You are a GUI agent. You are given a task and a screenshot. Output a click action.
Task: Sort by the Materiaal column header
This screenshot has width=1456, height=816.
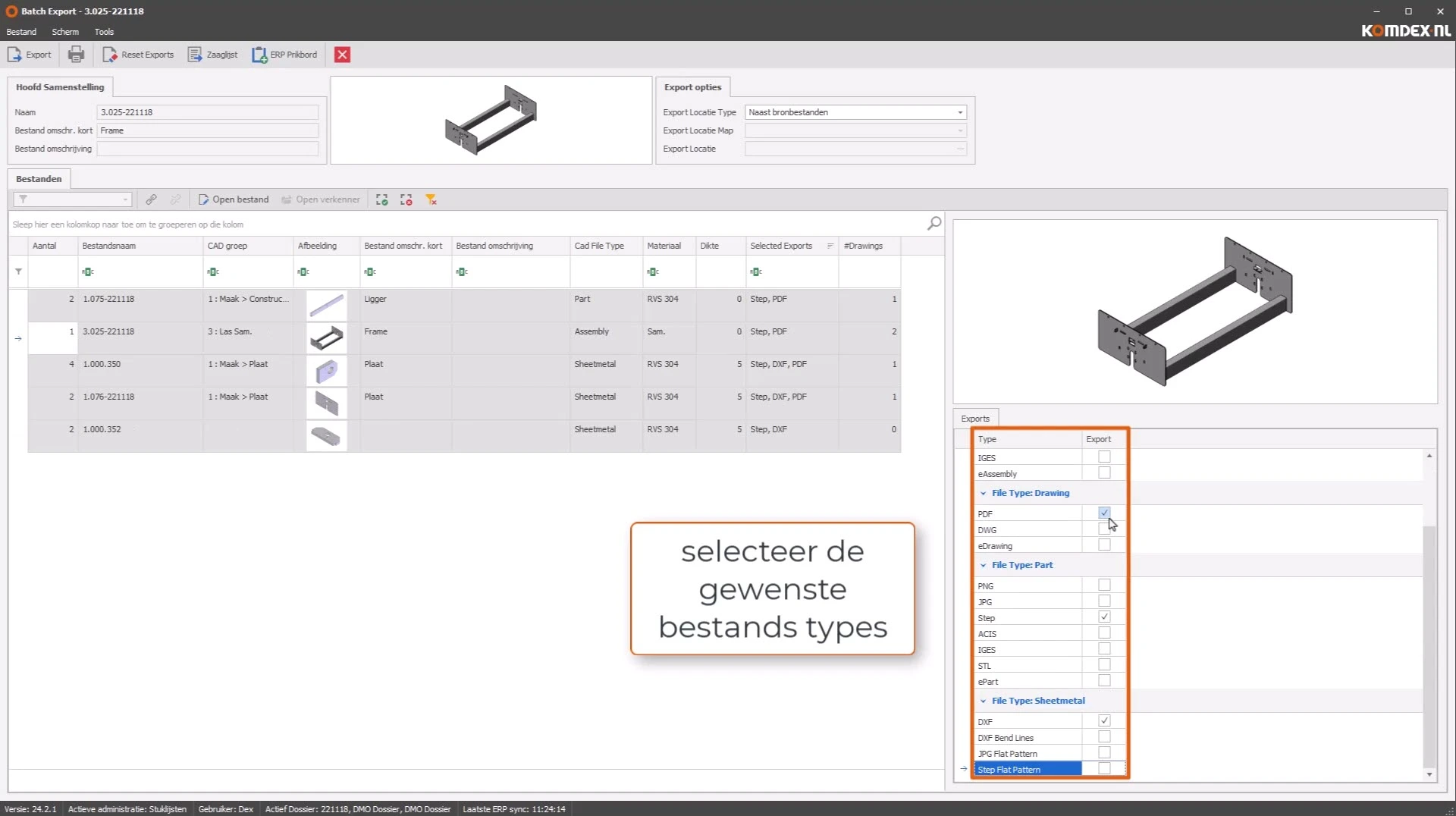click(x=664, y=246)
